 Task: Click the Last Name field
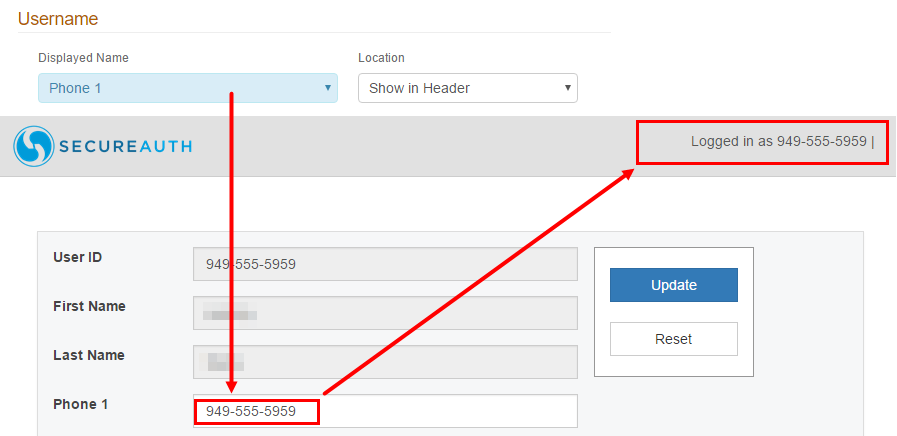(385, 362)
